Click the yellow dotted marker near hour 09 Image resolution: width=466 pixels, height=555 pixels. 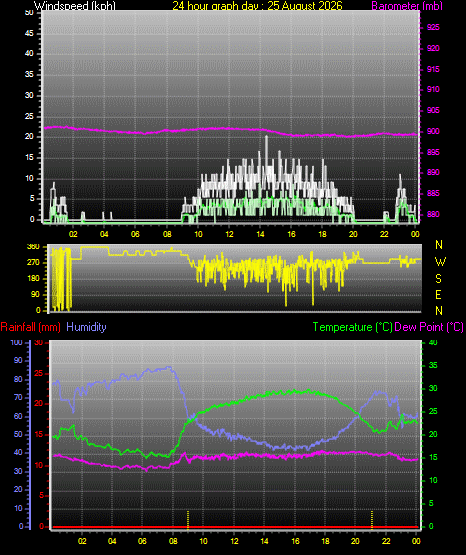(188, 520)
